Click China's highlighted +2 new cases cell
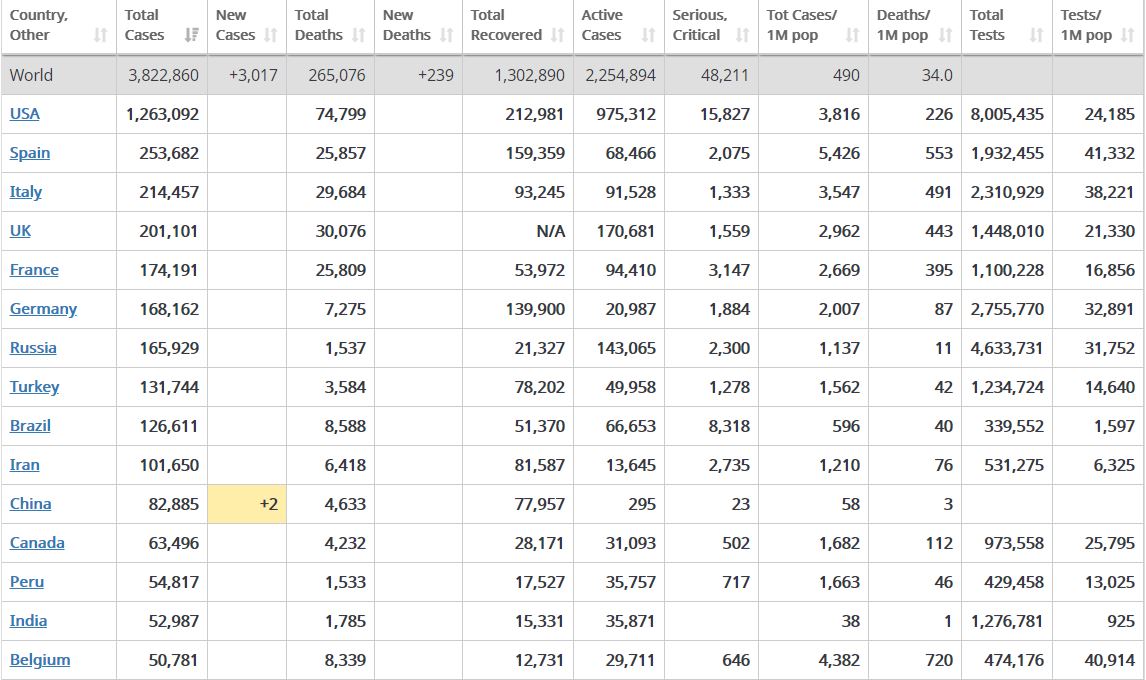 tap(246, 504)
